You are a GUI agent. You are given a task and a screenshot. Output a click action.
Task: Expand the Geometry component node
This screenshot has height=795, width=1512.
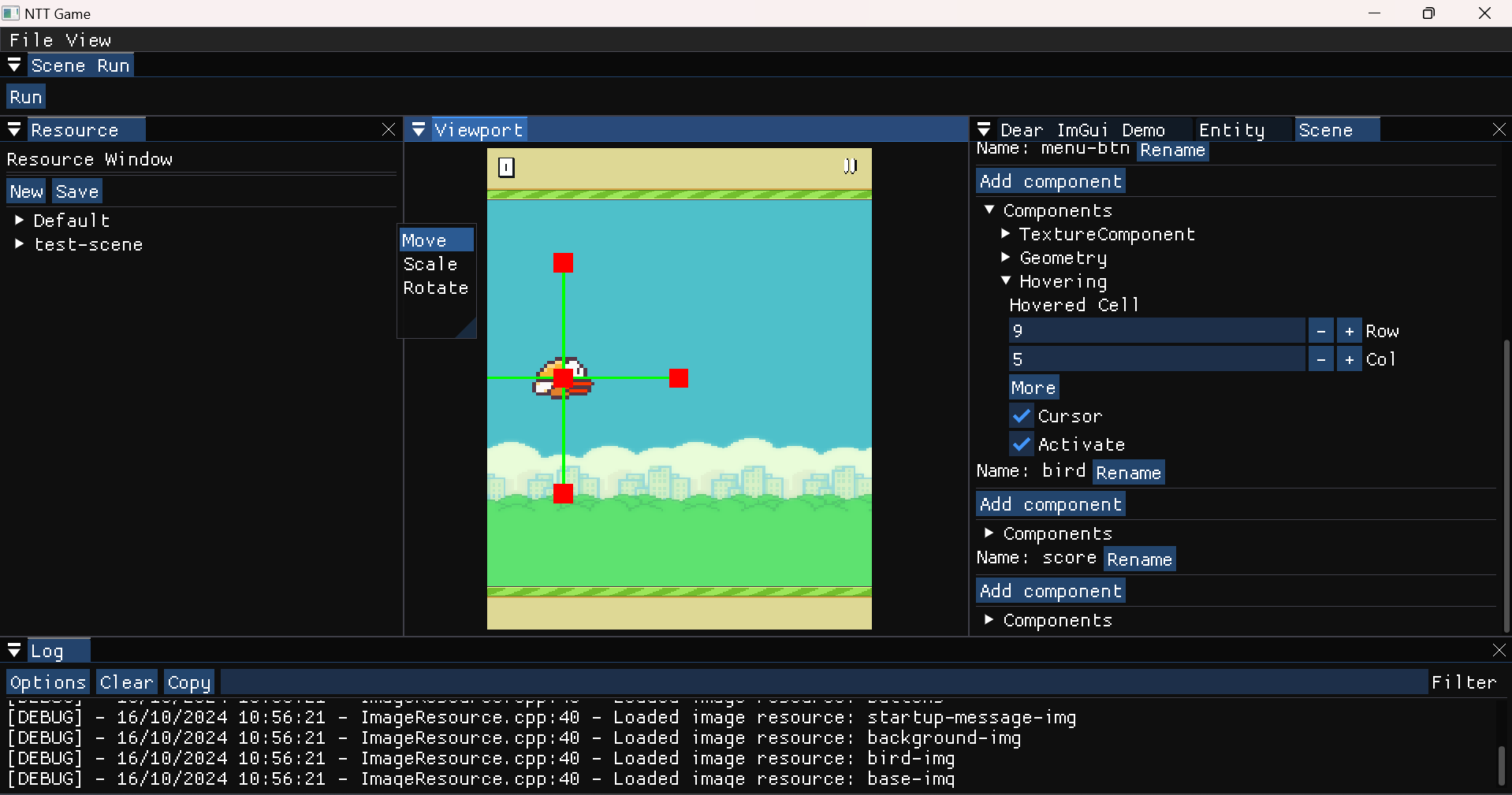pos(1006,258)
